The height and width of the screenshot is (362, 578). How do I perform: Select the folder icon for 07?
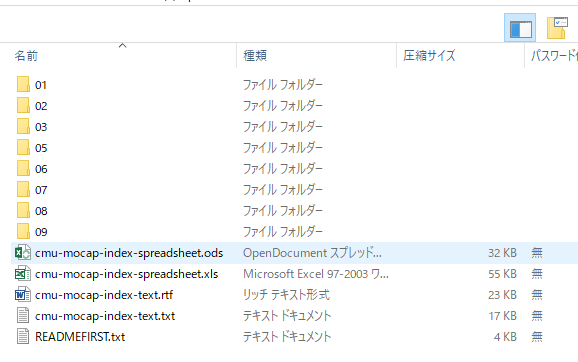23,189
